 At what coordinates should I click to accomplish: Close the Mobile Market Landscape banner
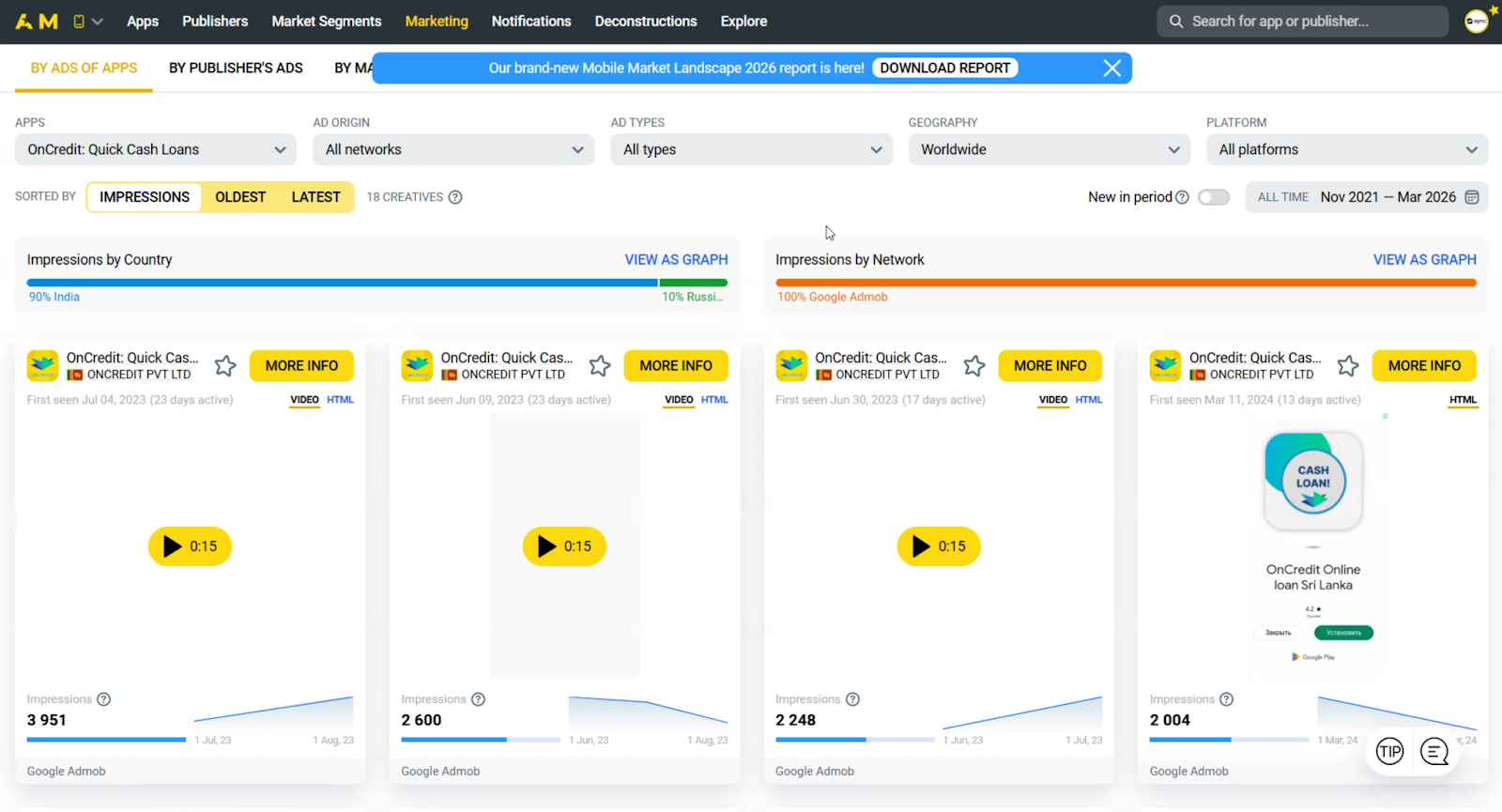[x=1112, y=68]
